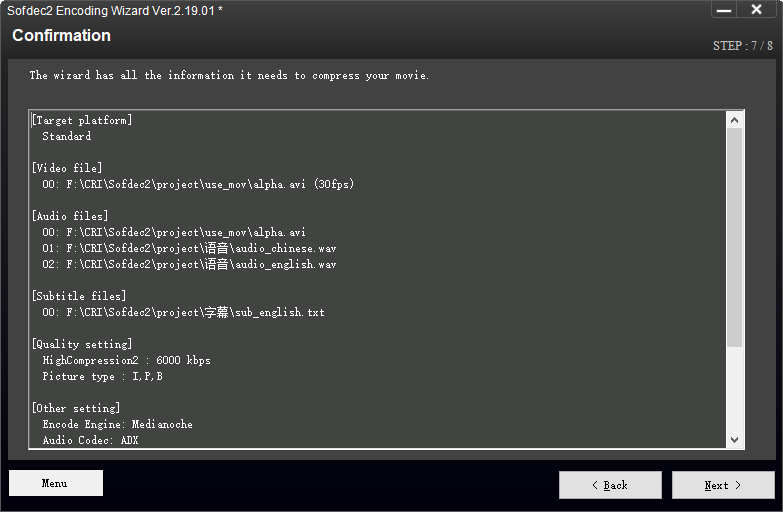Viewport: 783px width, 512px height.
Task: Click the Encode Engine Medianoche line
Action: pyautogui.click(x=117, y=424)
